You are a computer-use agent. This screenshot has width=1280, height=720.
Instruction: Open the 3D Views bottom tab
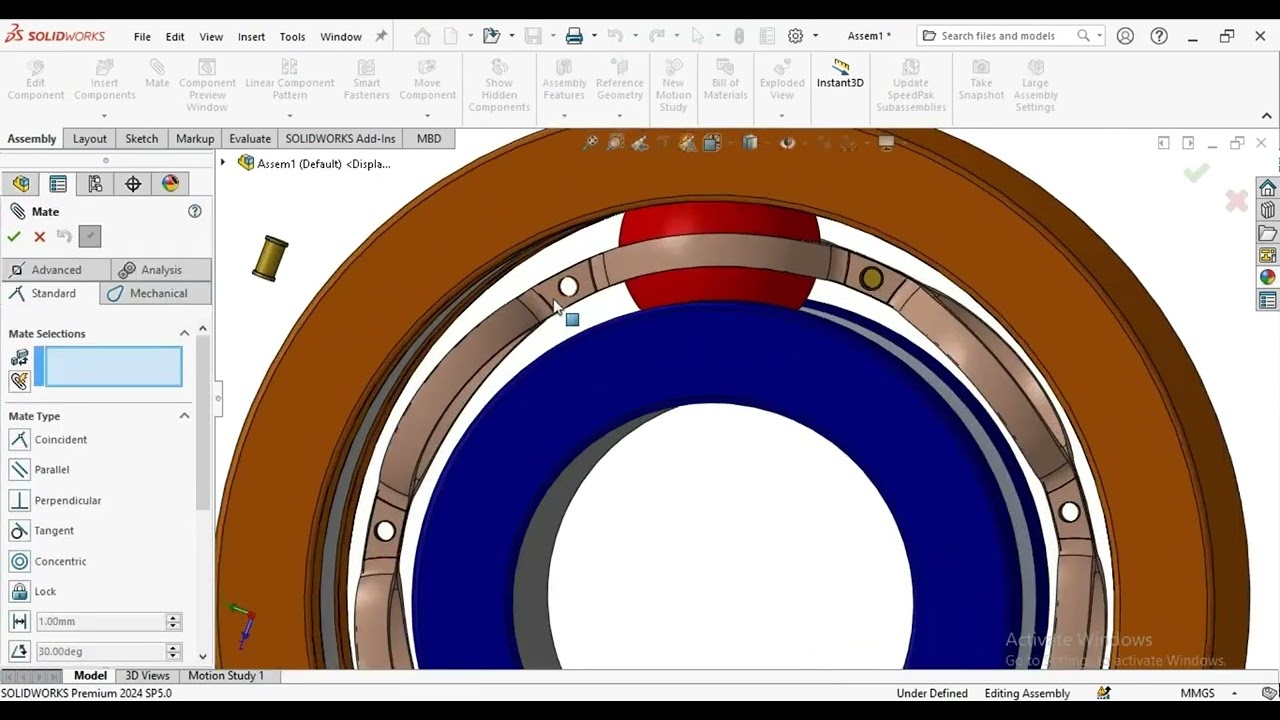(x=147, y=676)
